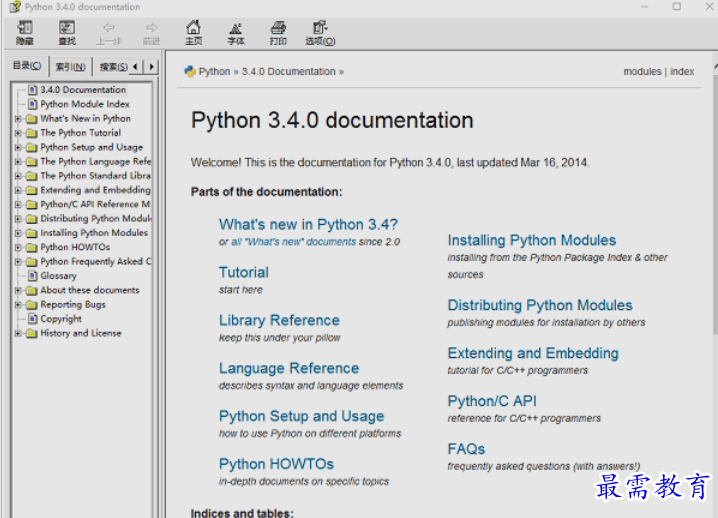
Task: Open Installing Python Modules content link
Action: [532, 240]
